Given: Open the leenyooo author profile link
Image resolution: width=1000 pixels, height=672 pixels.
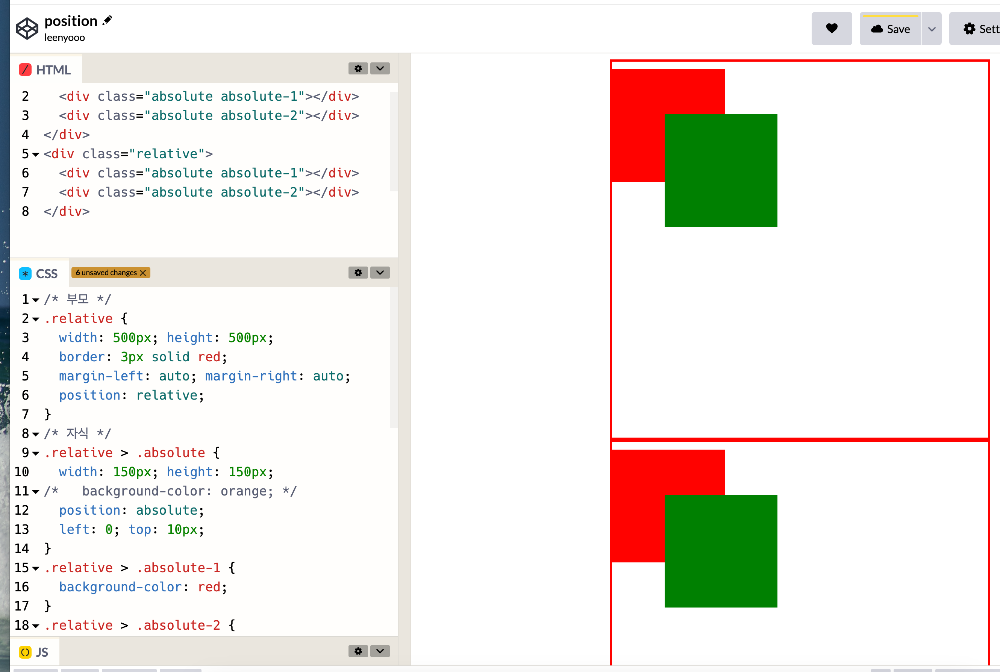Looking at the screenshot, I should pyautogui.click(x=64, y=38).
